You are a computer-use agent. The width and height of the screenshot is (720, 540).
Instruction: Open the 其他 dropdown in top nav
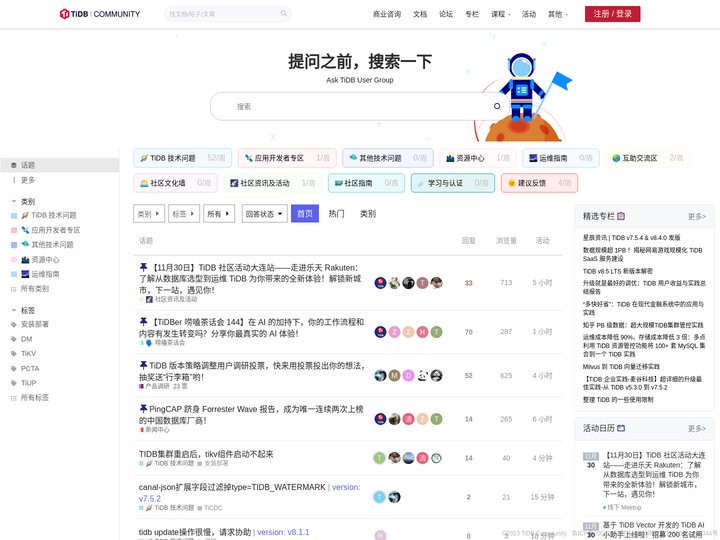[557, 14]
